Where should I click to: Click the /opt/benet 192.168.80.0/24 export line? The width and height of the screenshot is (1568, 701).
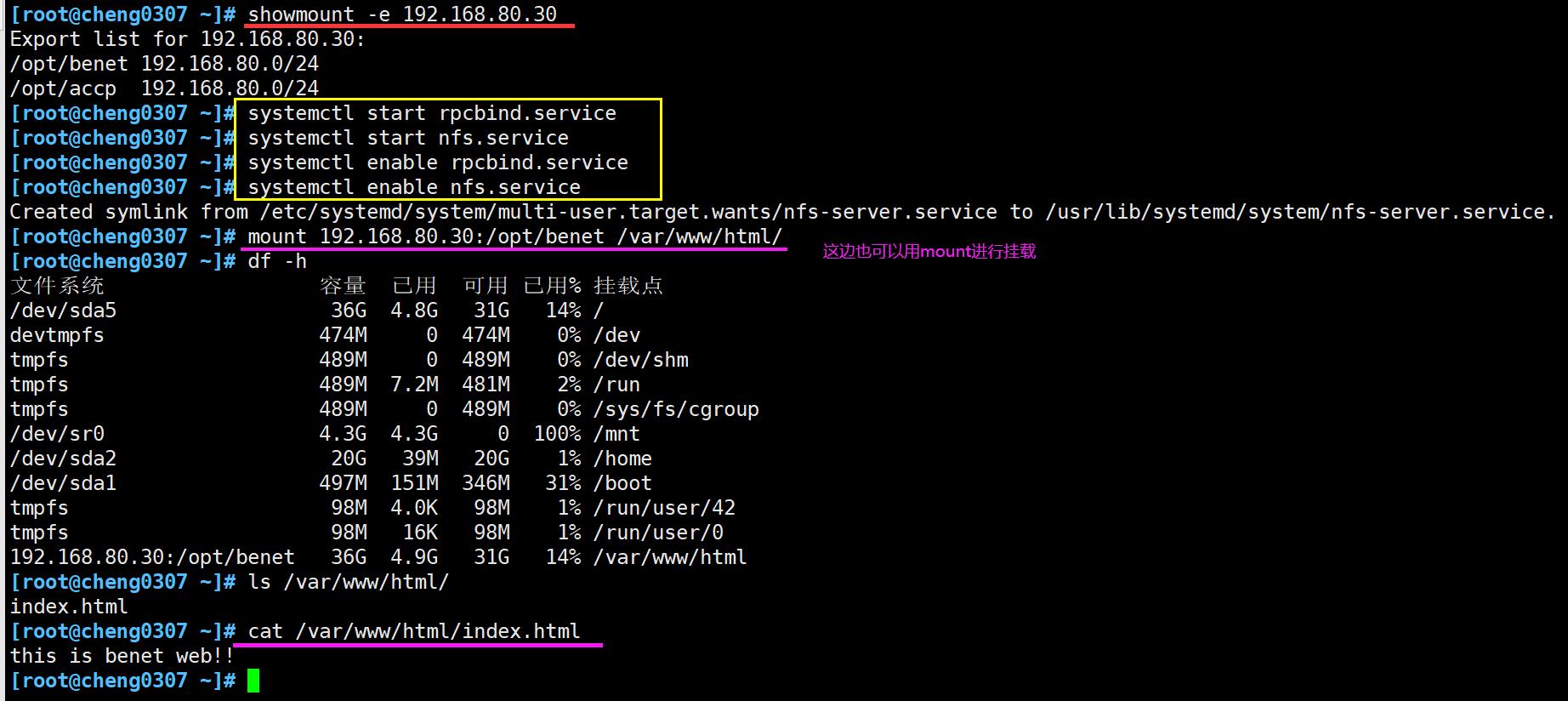(164, 64)
